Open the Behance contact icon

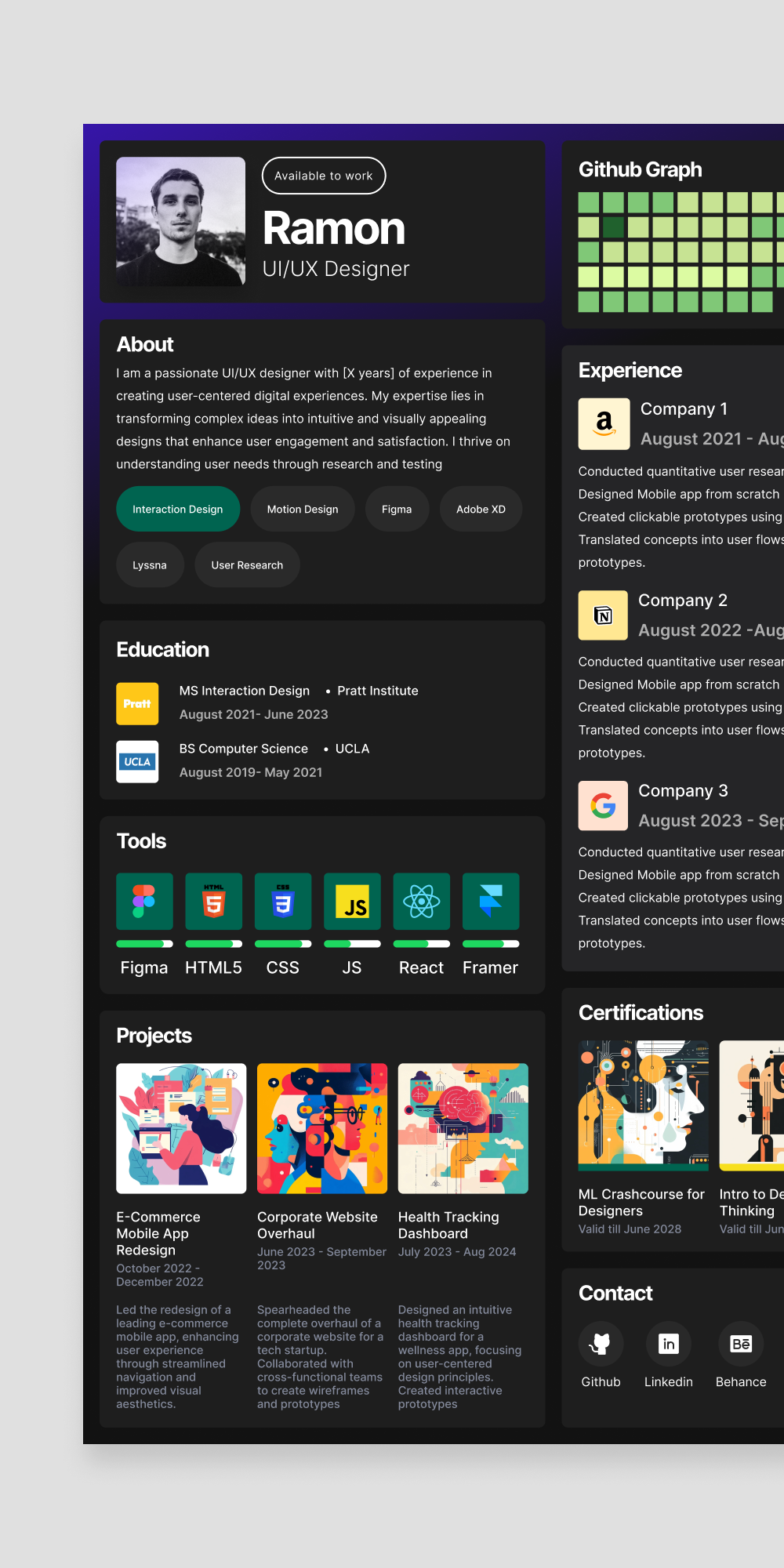(741, 1344)
